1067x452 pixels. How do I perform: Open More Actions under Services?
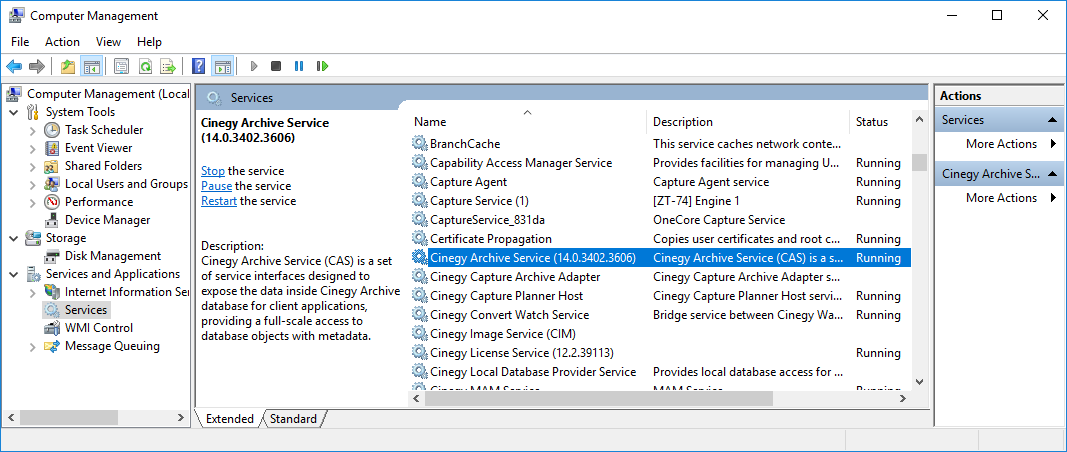coord(1001,144)
